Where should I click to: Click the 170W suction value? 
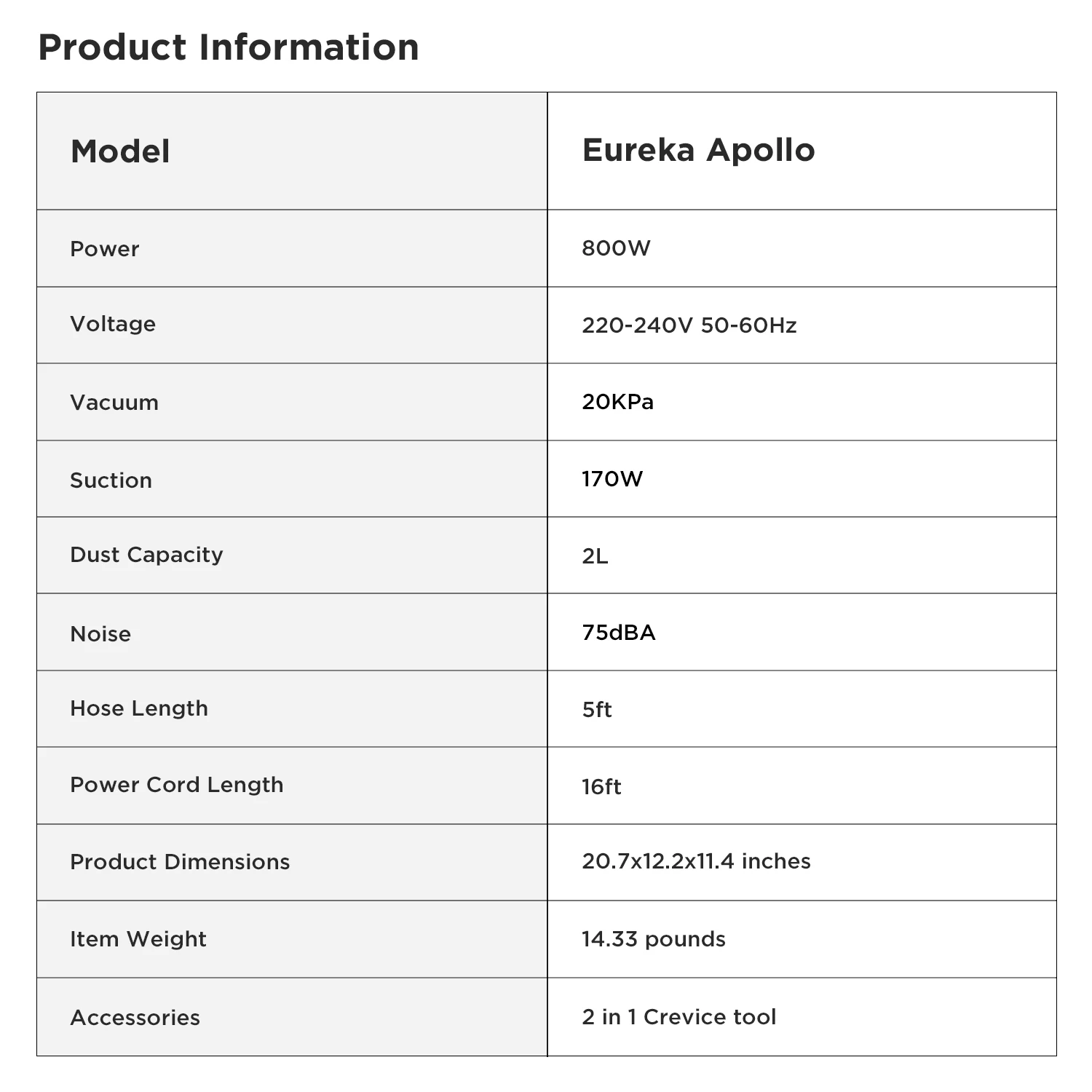coord(612,479)
